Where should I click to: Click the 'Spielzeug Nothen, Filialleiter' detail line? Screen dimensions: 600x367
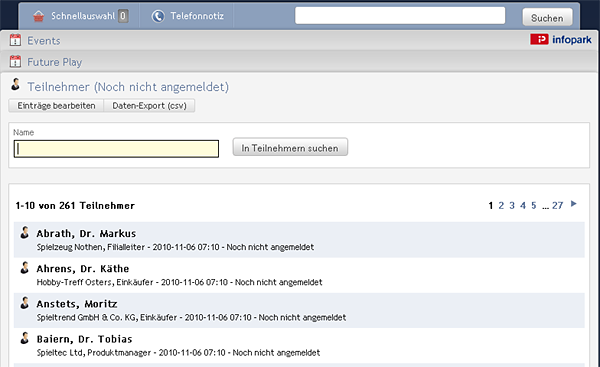coord(175,247)
